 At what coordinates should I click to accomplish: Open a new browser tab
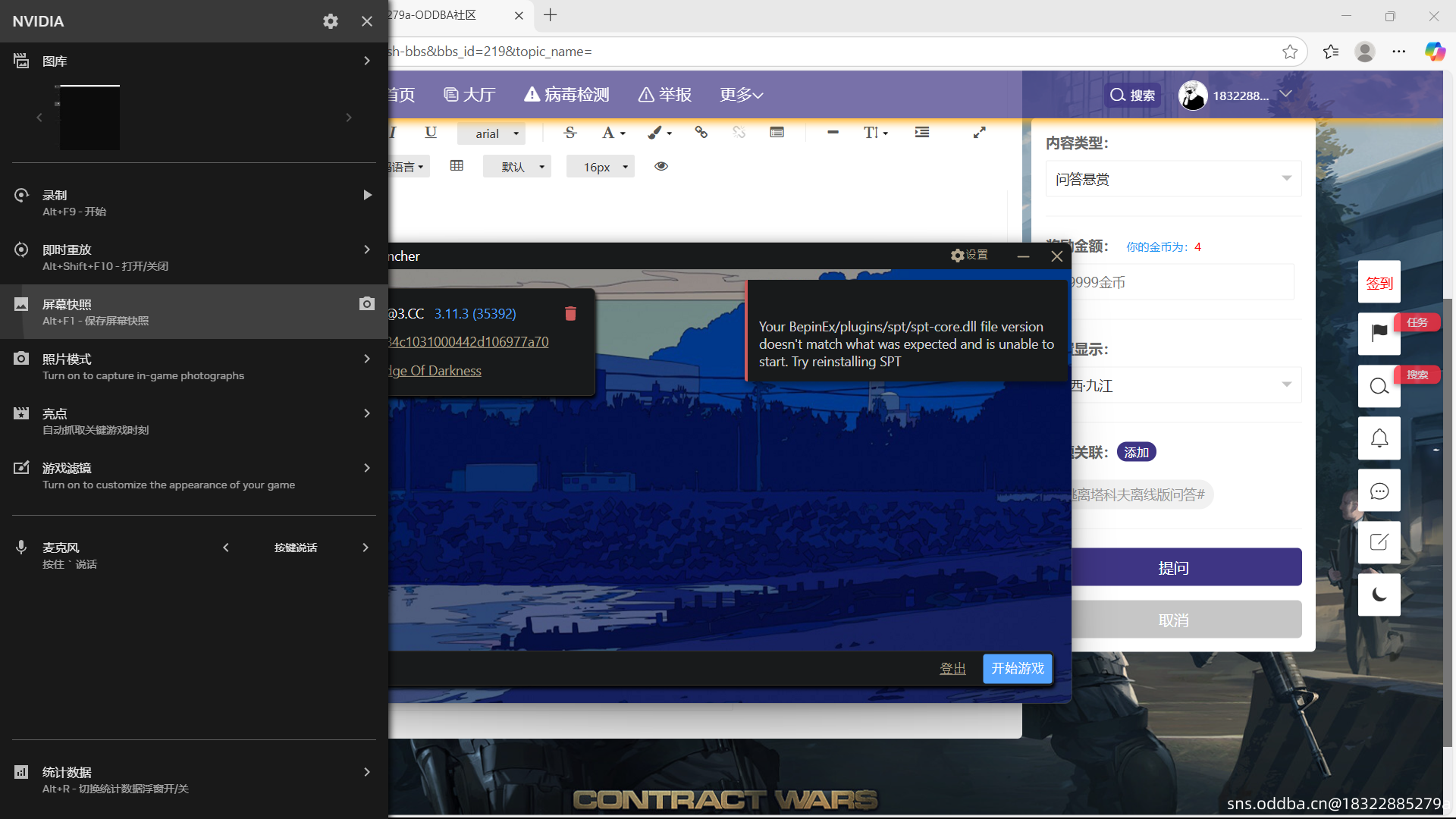tap(551, 15)
